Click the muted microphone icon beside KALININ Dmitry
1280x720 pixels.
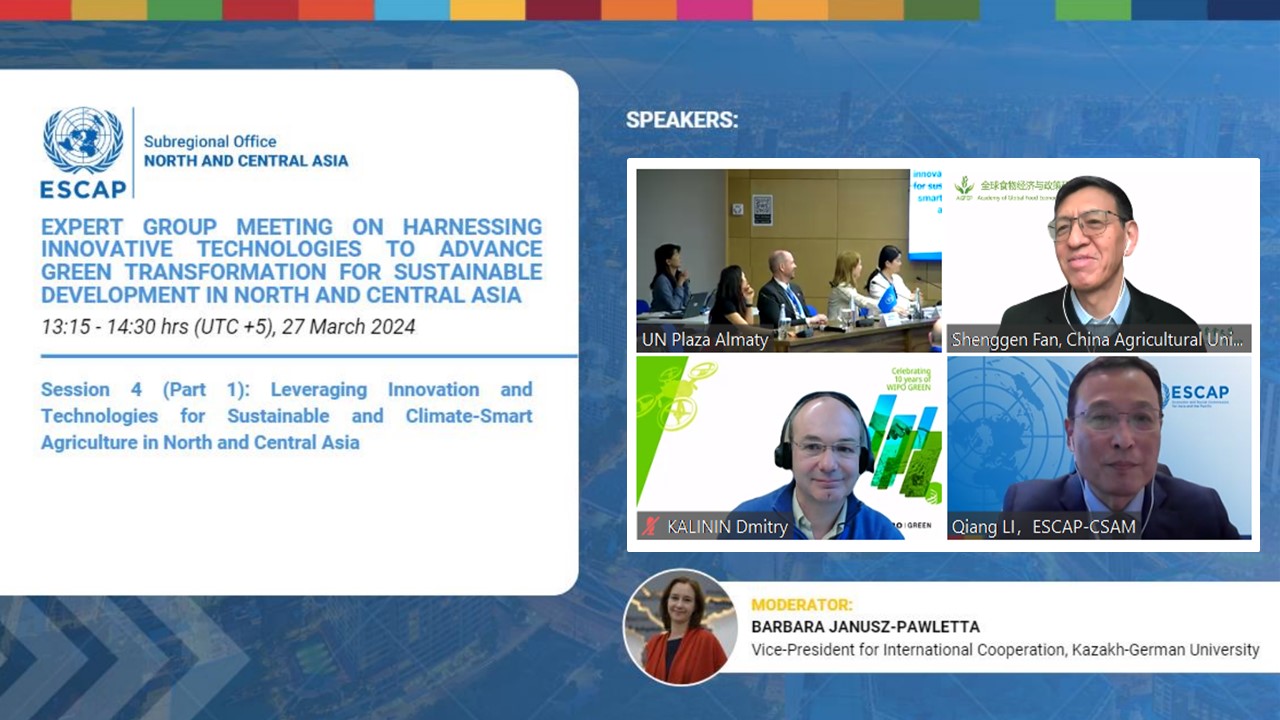(651, 526)
